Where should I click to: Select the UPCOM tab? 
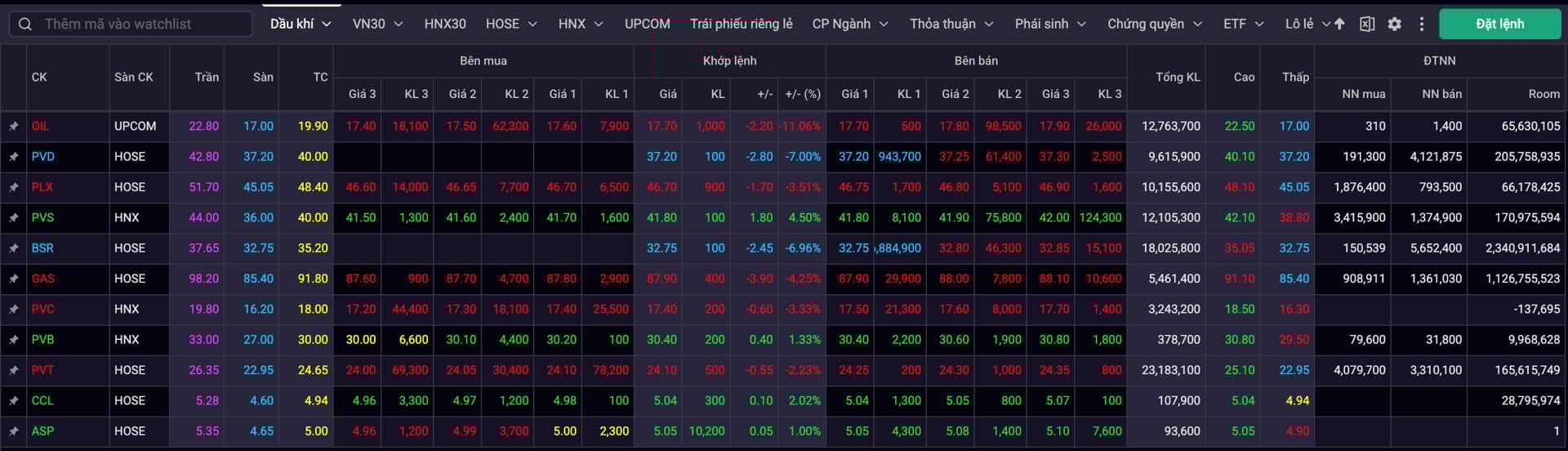point(647,25)
